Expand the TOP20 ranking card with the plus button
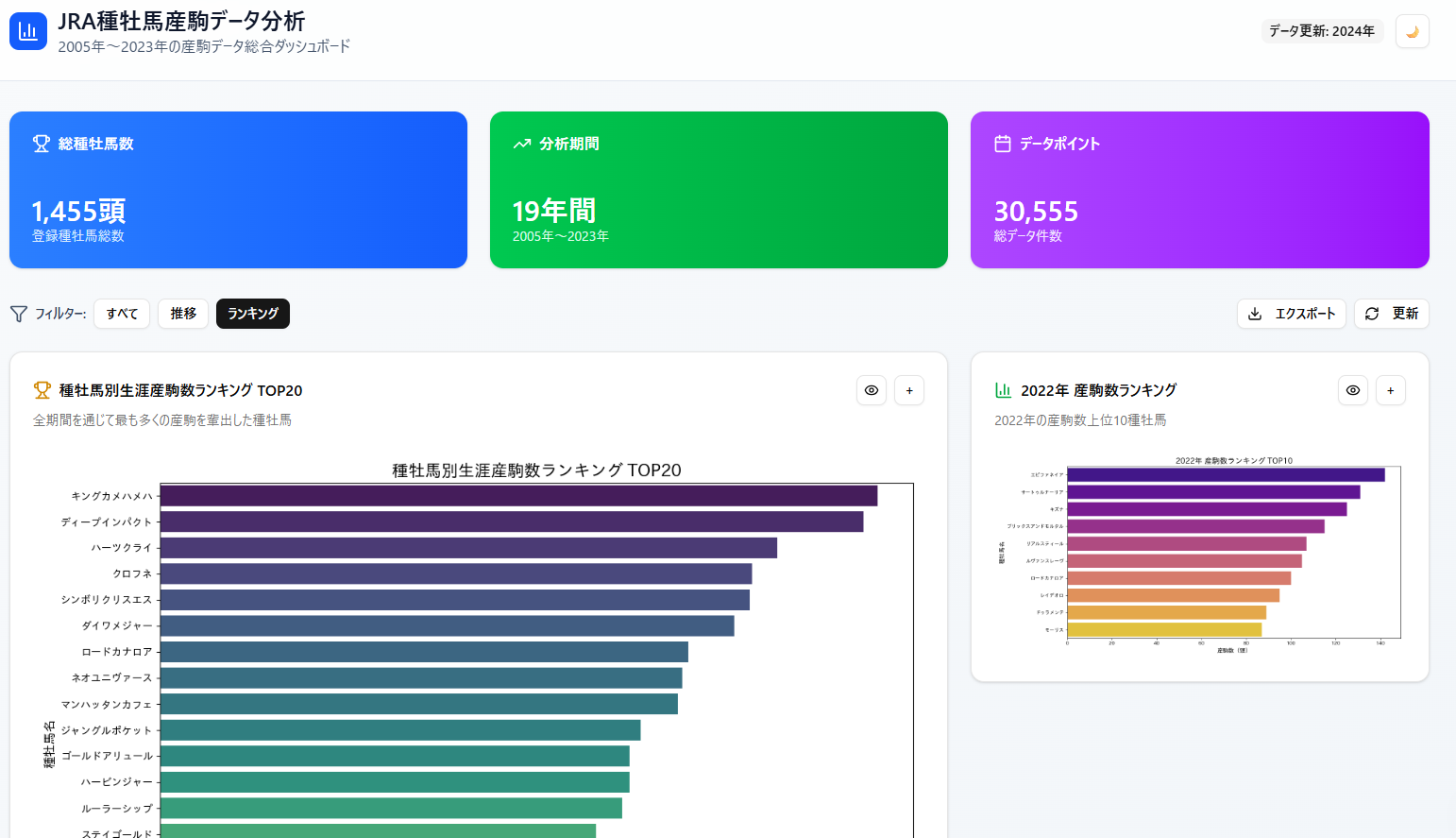 [909, 390]
